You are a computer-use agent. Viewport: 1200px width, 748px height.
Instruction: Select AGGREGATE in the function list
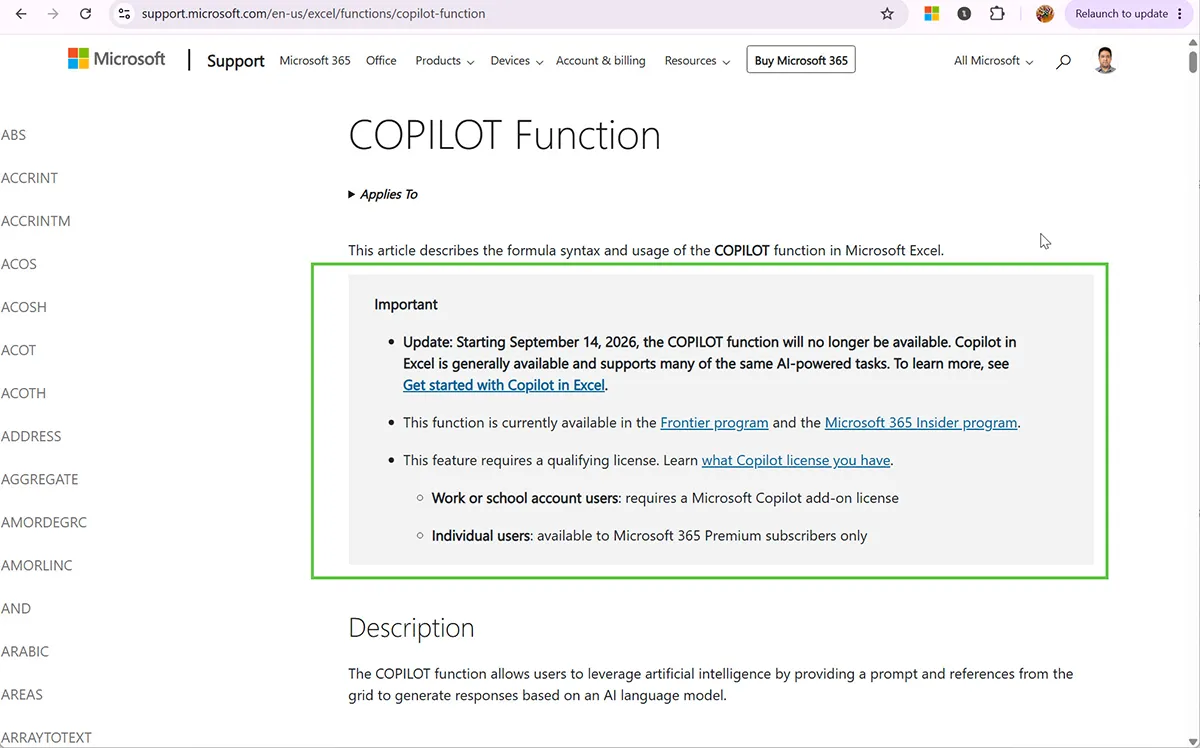coord(40,479)
